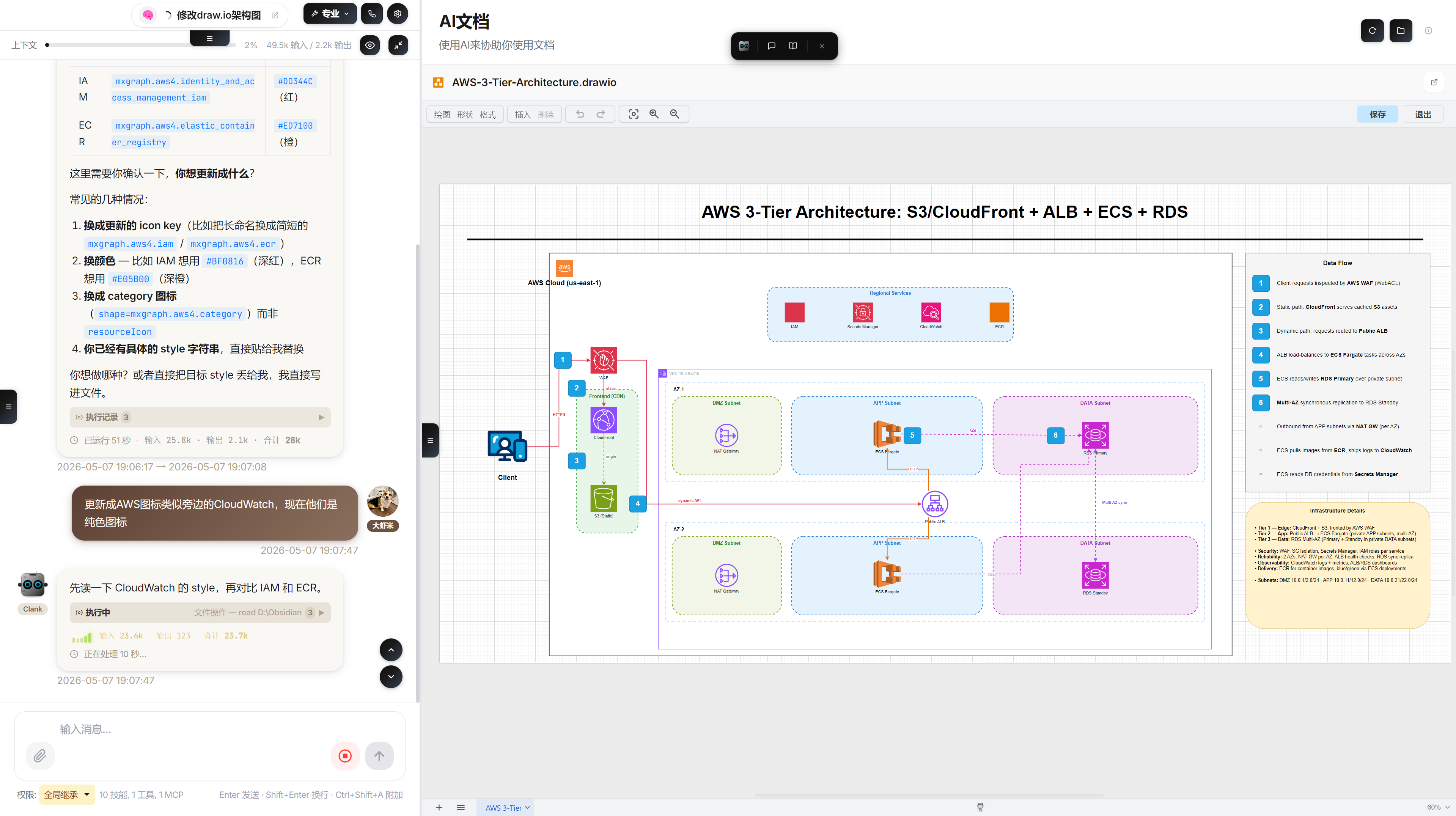
Task: Click the 删除 menu item
Action: click(x=546, y=115)
